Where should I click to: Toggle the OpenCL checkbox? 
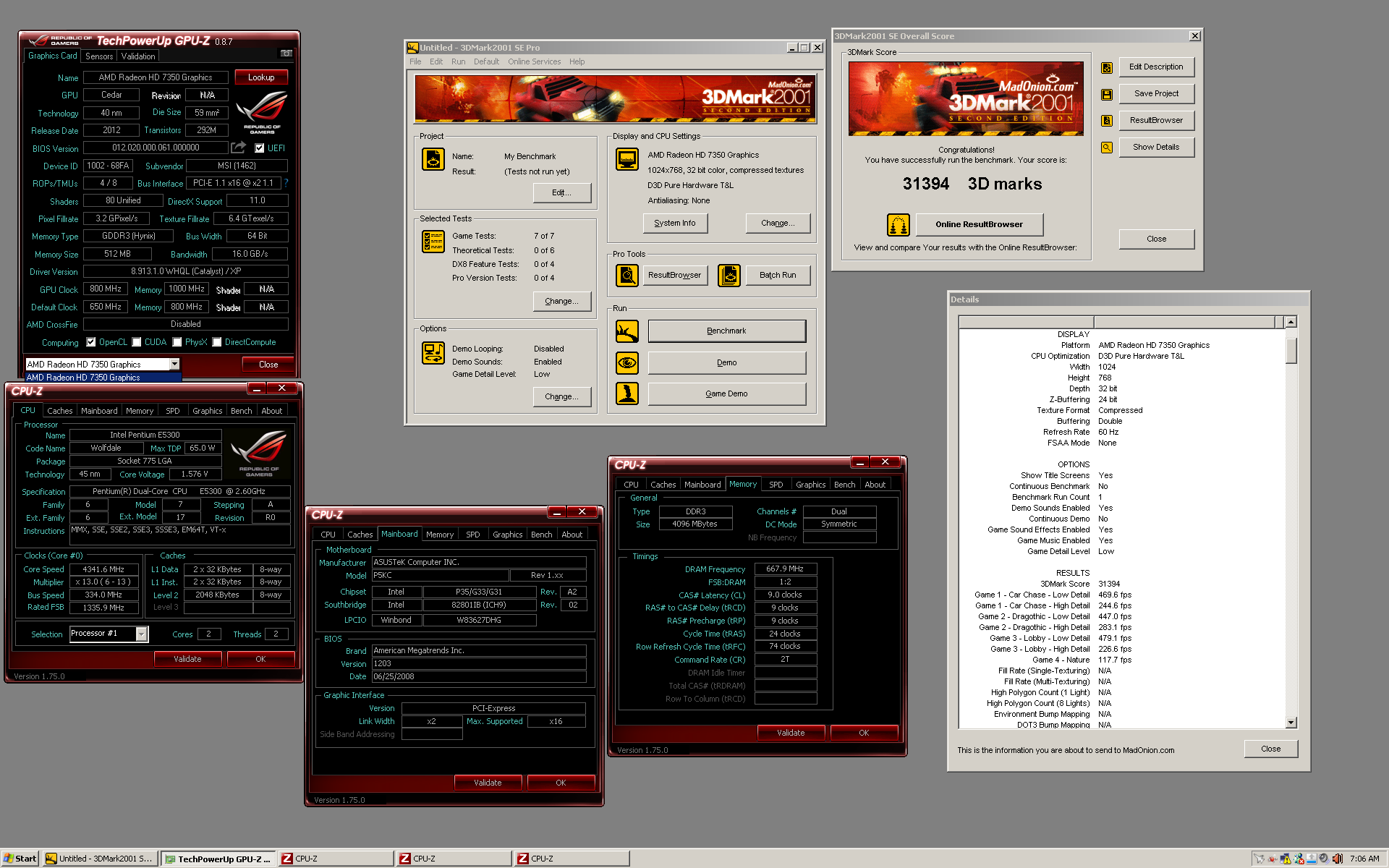tap(90, 342)
